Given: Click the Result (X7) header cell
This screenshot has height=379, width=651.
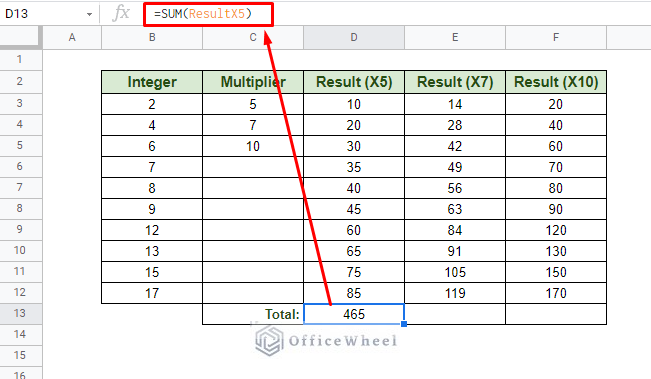Looking at the screenshot, I should coord(455,82).
